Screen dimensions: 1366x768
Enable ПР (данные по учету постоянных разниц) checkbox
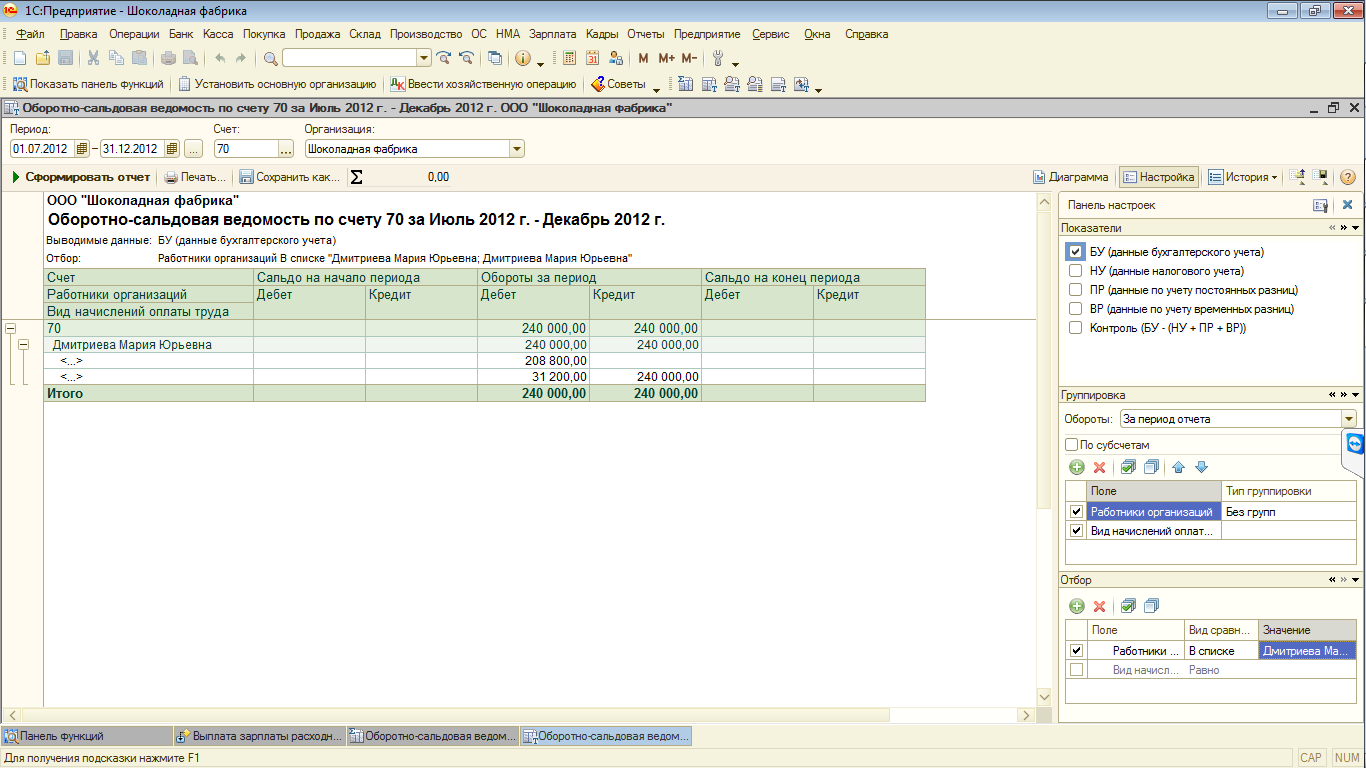point(1075,290)
